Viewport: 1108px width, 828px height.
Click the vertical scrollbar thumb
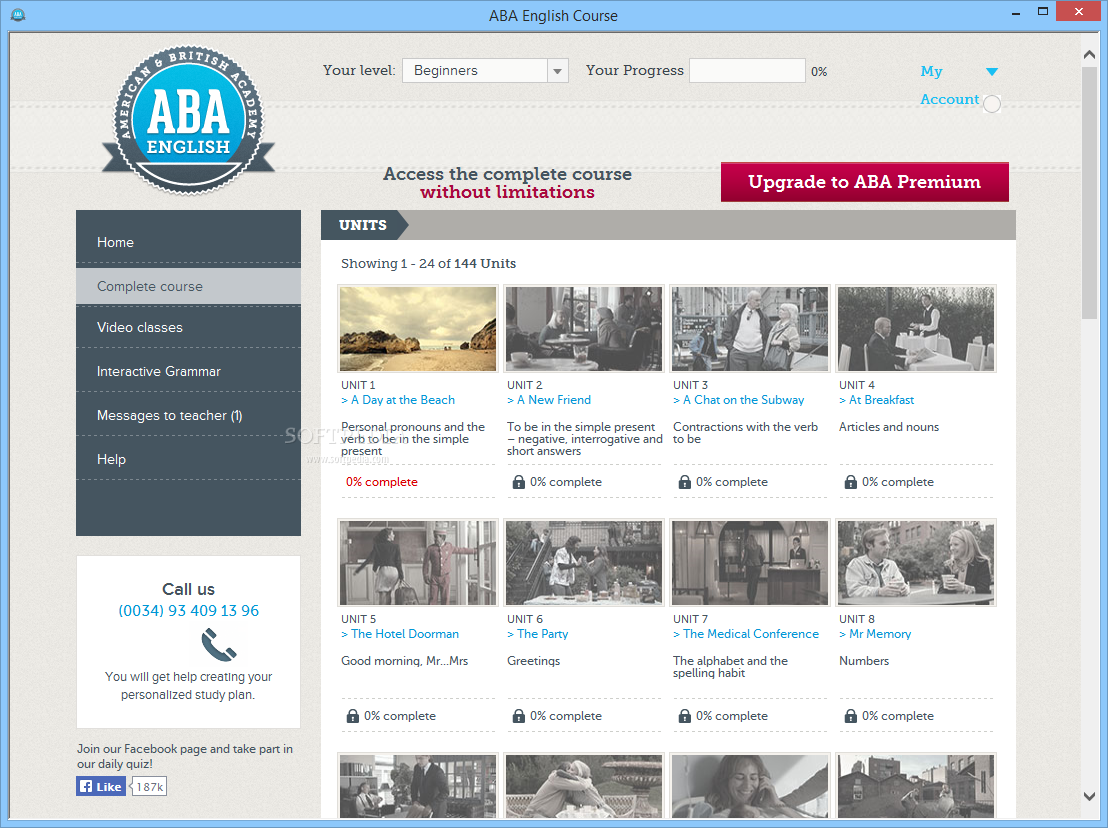coord(1089,193)
